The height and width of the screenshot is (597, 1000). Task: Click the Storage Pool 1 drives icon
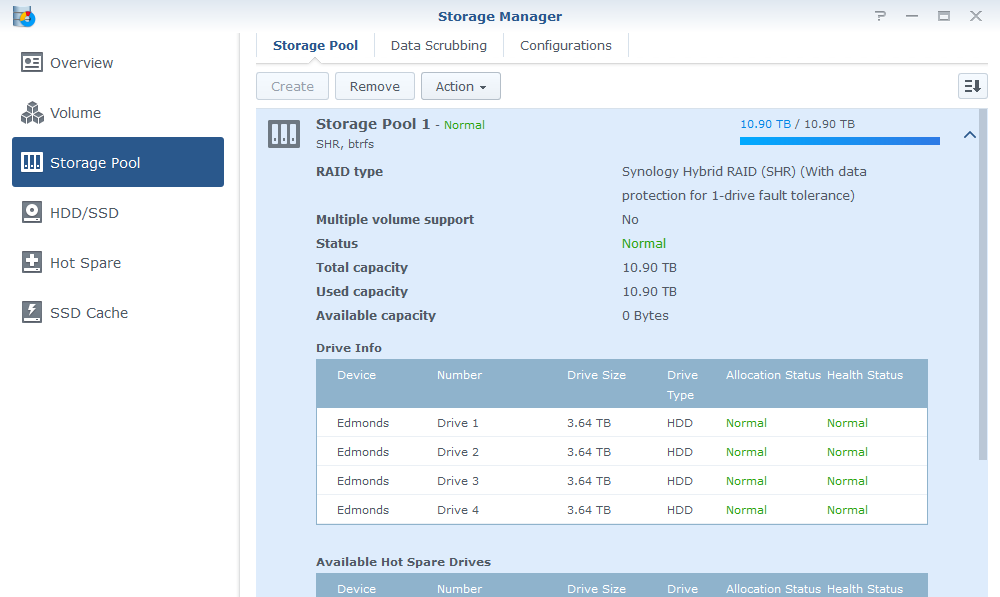tap(284, 134)
